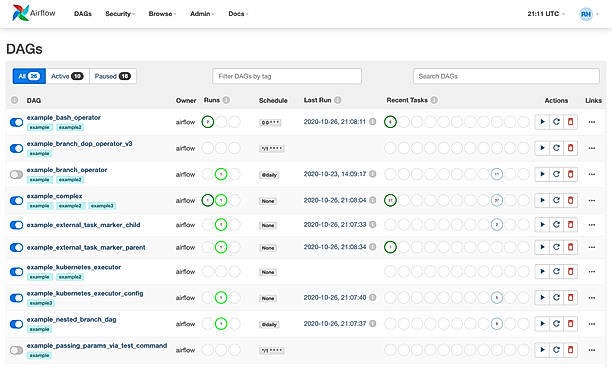Click the Recent Tasks info icon

434,100
